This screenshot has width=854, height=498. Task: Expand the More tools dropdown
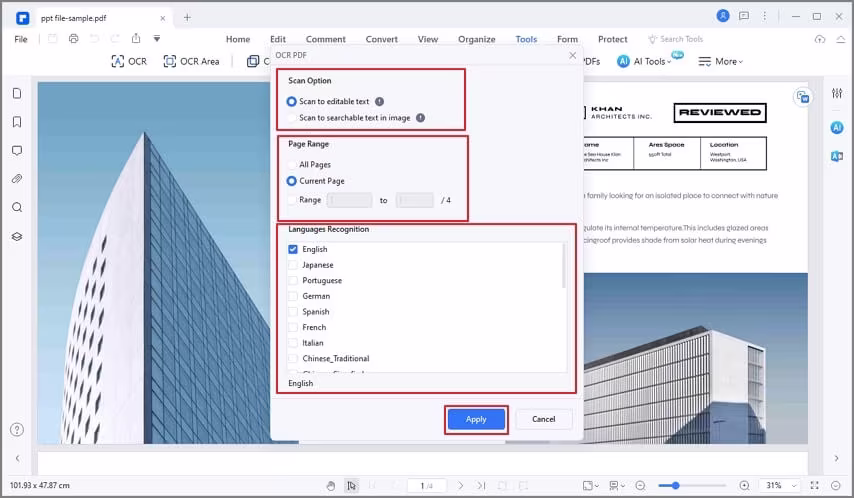720,62
